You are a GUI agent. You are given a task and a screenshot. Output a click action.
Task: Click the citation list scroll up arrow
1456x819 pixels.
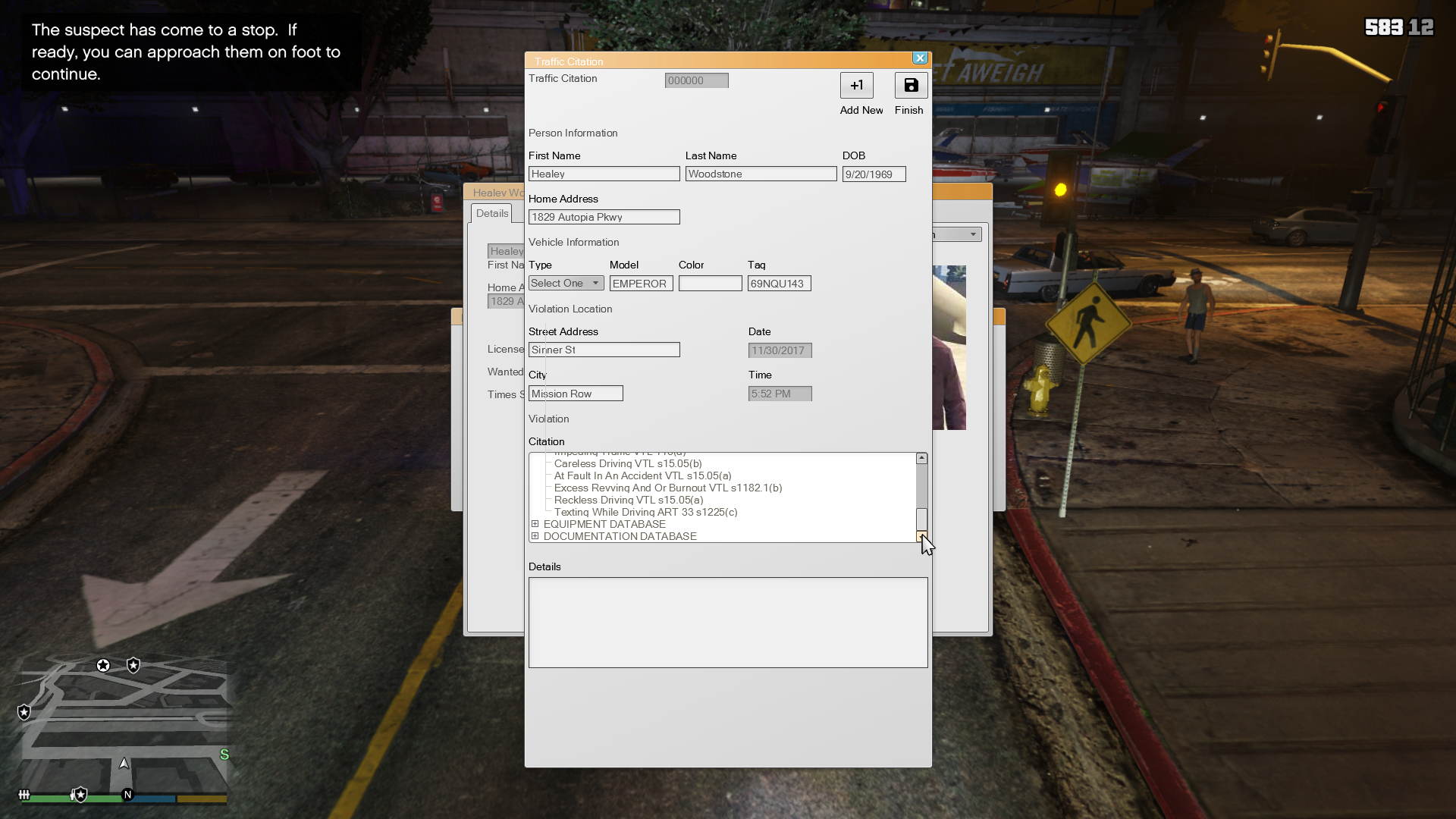tap(921, 458)
